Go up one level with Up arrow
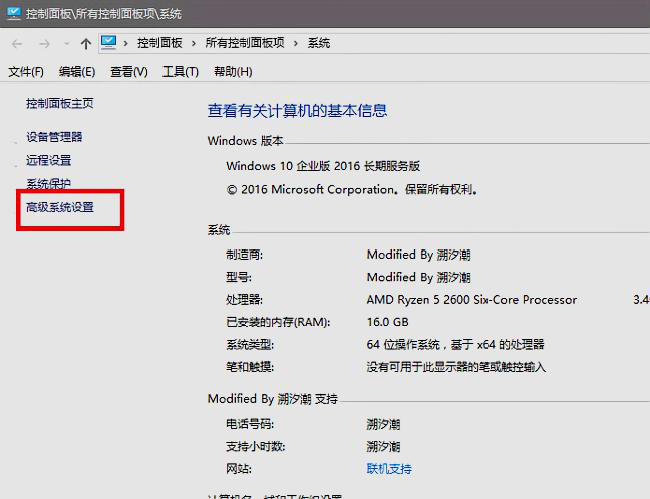 86,44
